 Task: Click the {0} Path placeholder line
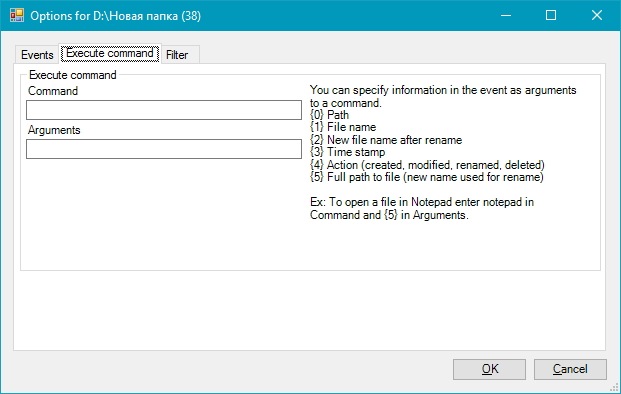[330, 115]
